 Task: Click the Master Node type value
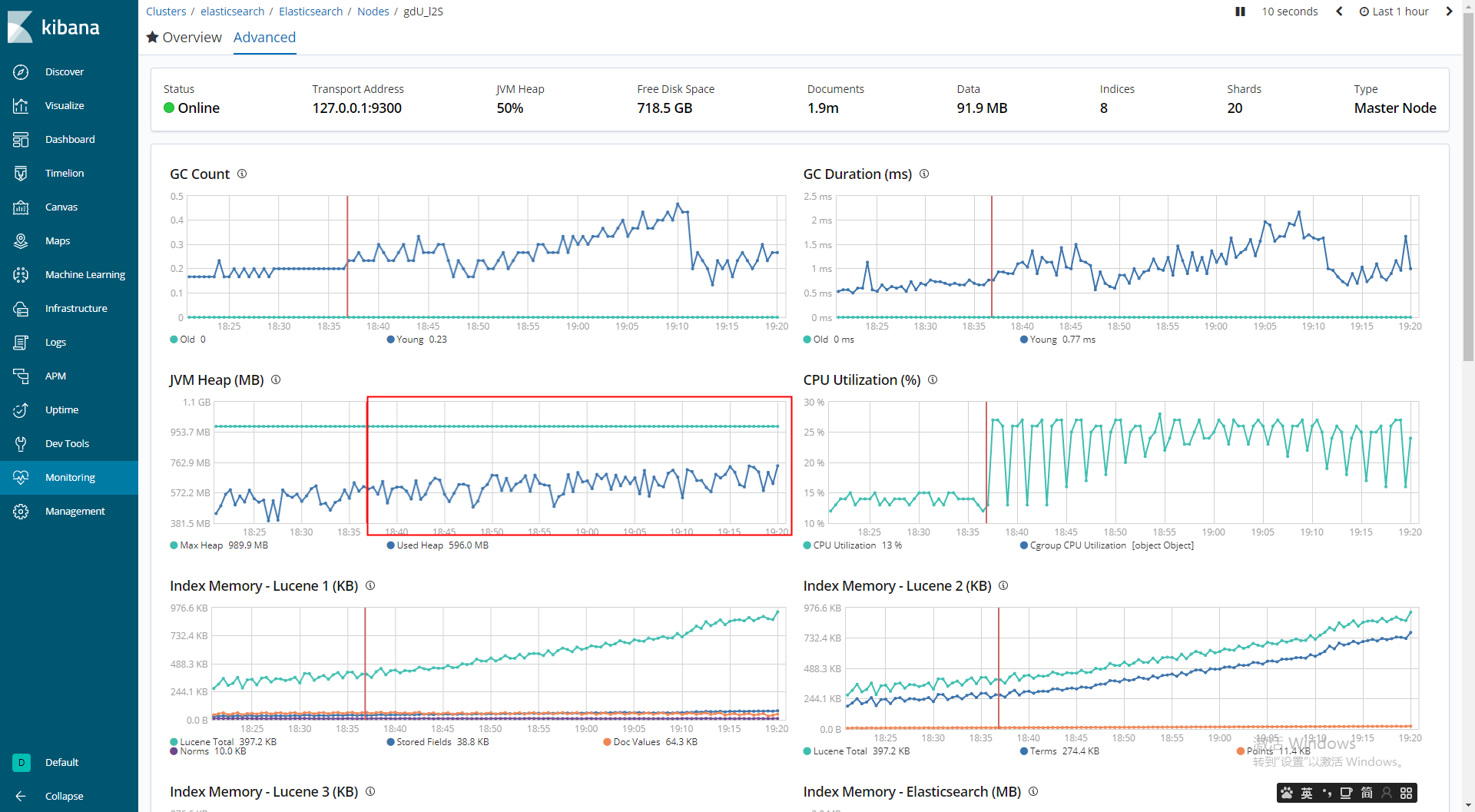(x=1395, y=108)
